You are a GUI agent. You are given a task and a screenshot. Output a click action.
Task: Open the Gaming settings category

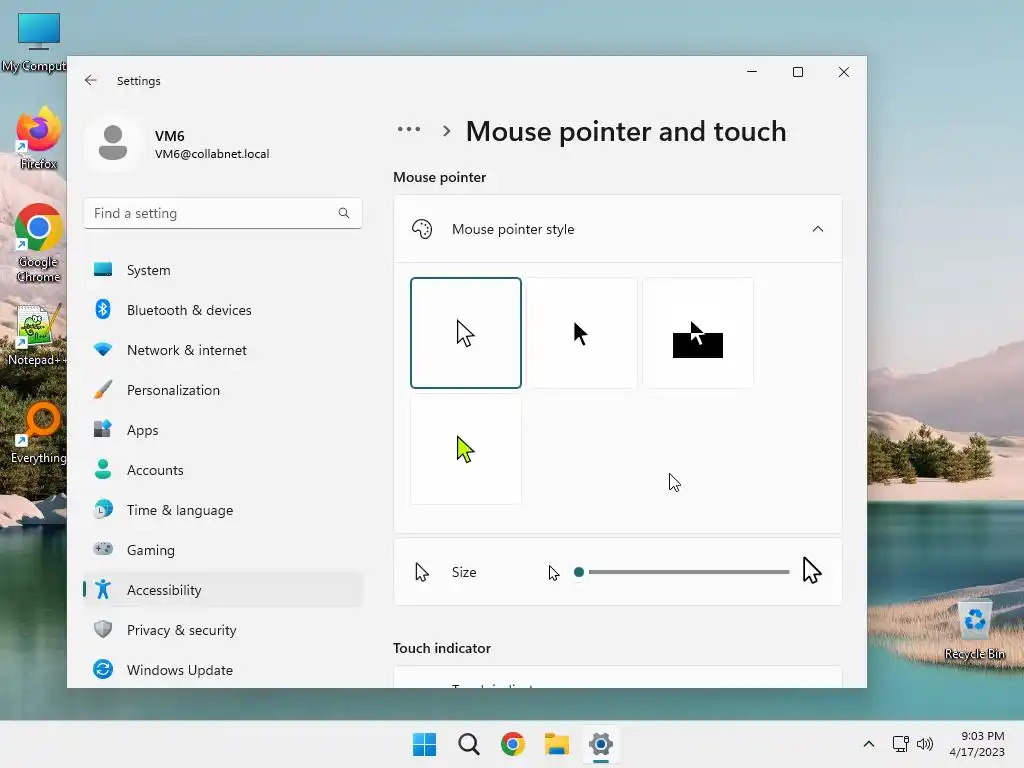click(x=223, y=550)
